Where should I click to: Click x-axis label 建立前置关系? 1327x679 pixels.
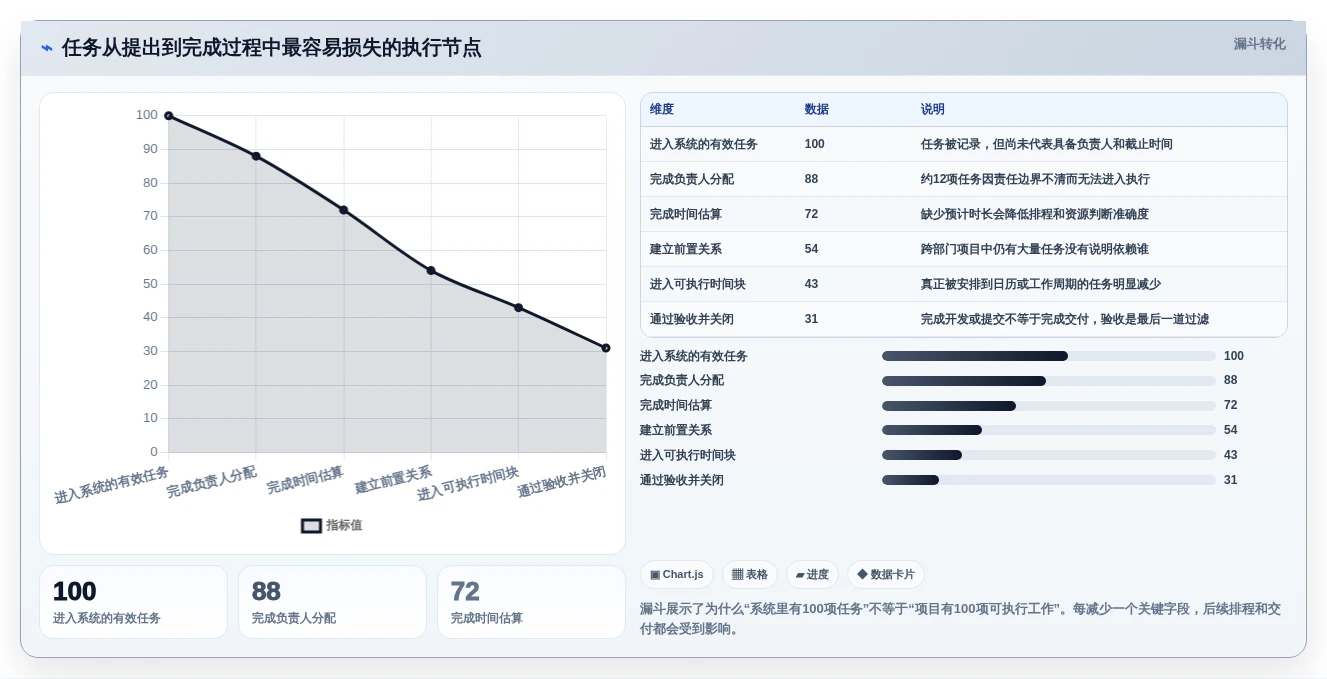coord(393,480)
